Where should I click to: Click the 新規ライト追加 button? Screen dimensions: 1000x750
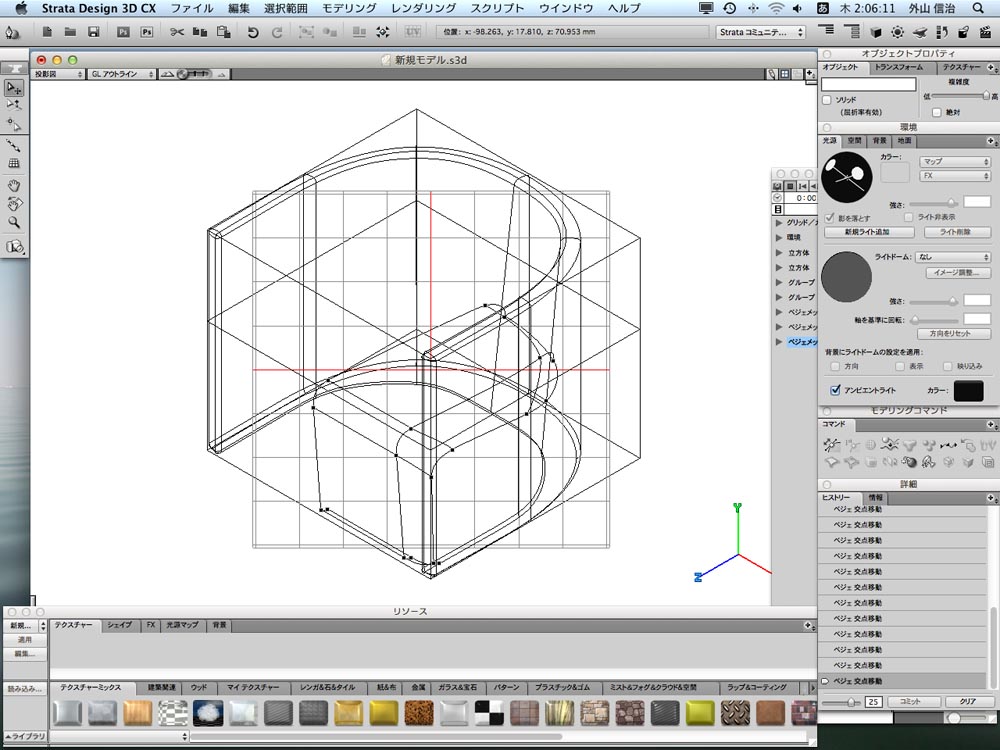click(x=867, y=232)
